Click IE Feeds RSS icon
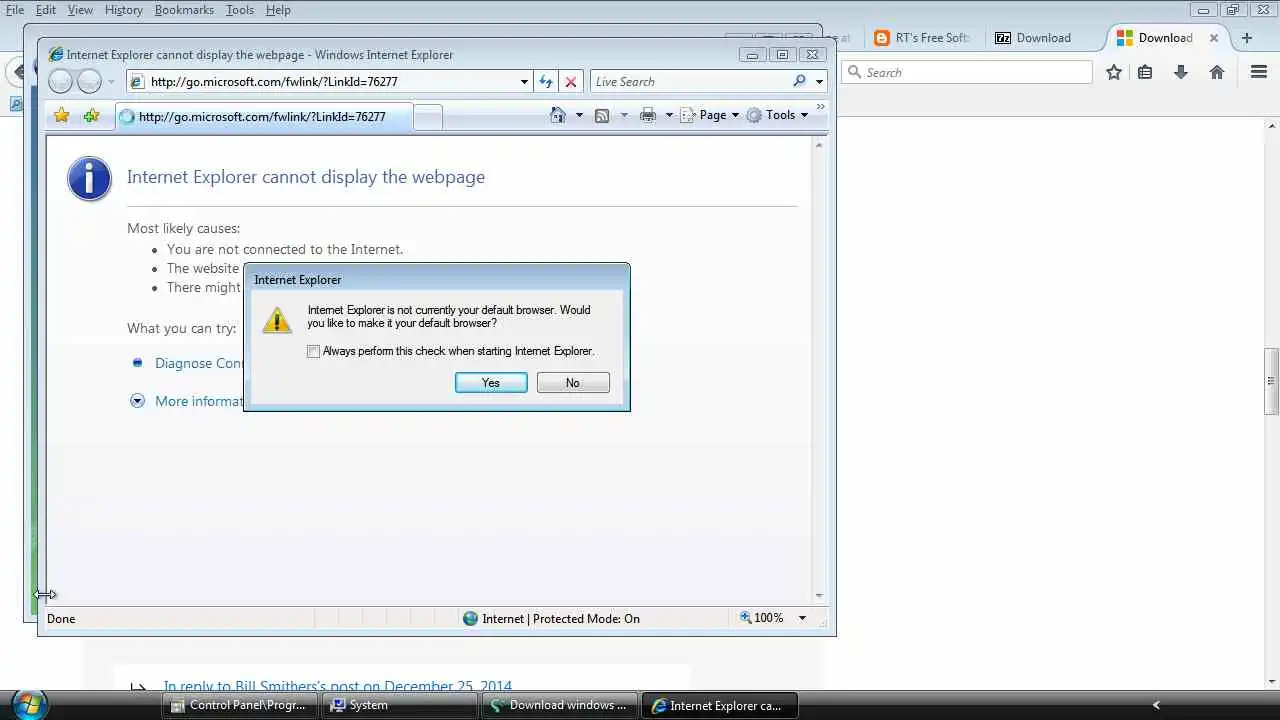The height and width of the screenshot is (720, 1280). 602,115
